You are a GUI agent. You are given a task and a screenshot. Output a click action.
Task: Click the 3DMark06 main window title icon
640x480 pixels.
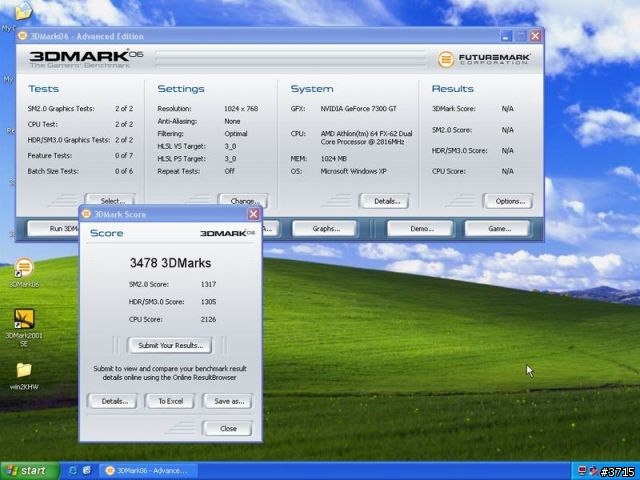23,36
